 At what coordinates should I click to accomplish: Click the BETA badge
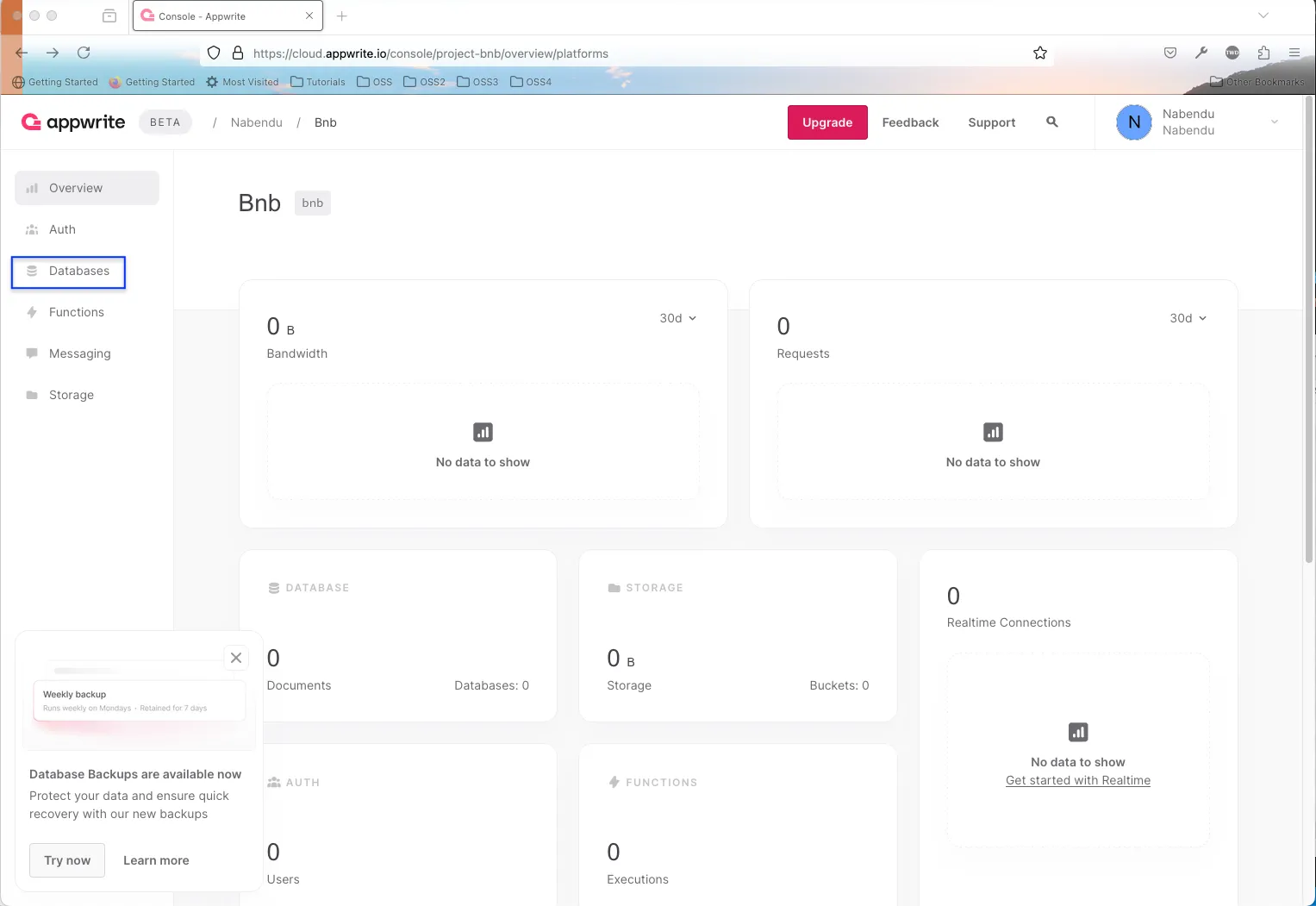pos(165,122)
